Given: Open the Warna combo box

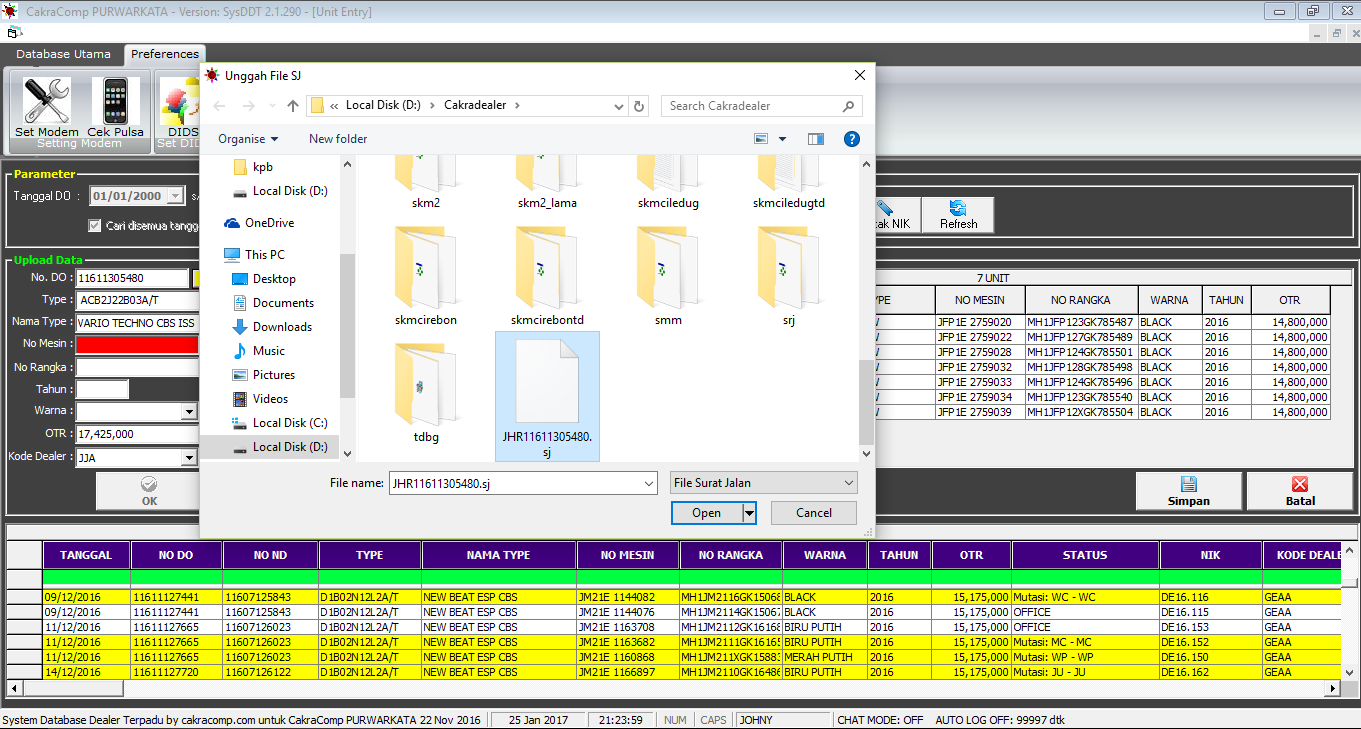Looking at the screenshot, I should [x=189, y=411].
